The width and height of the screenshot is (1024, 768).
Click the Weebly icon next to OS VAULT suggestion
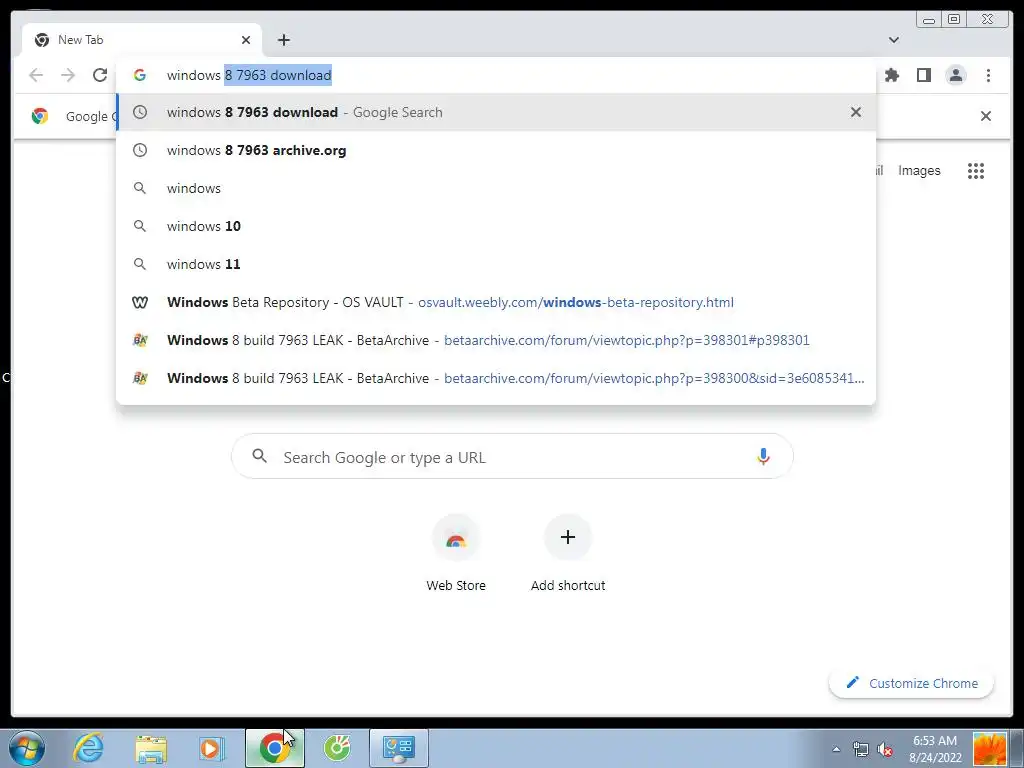[140, 302]
